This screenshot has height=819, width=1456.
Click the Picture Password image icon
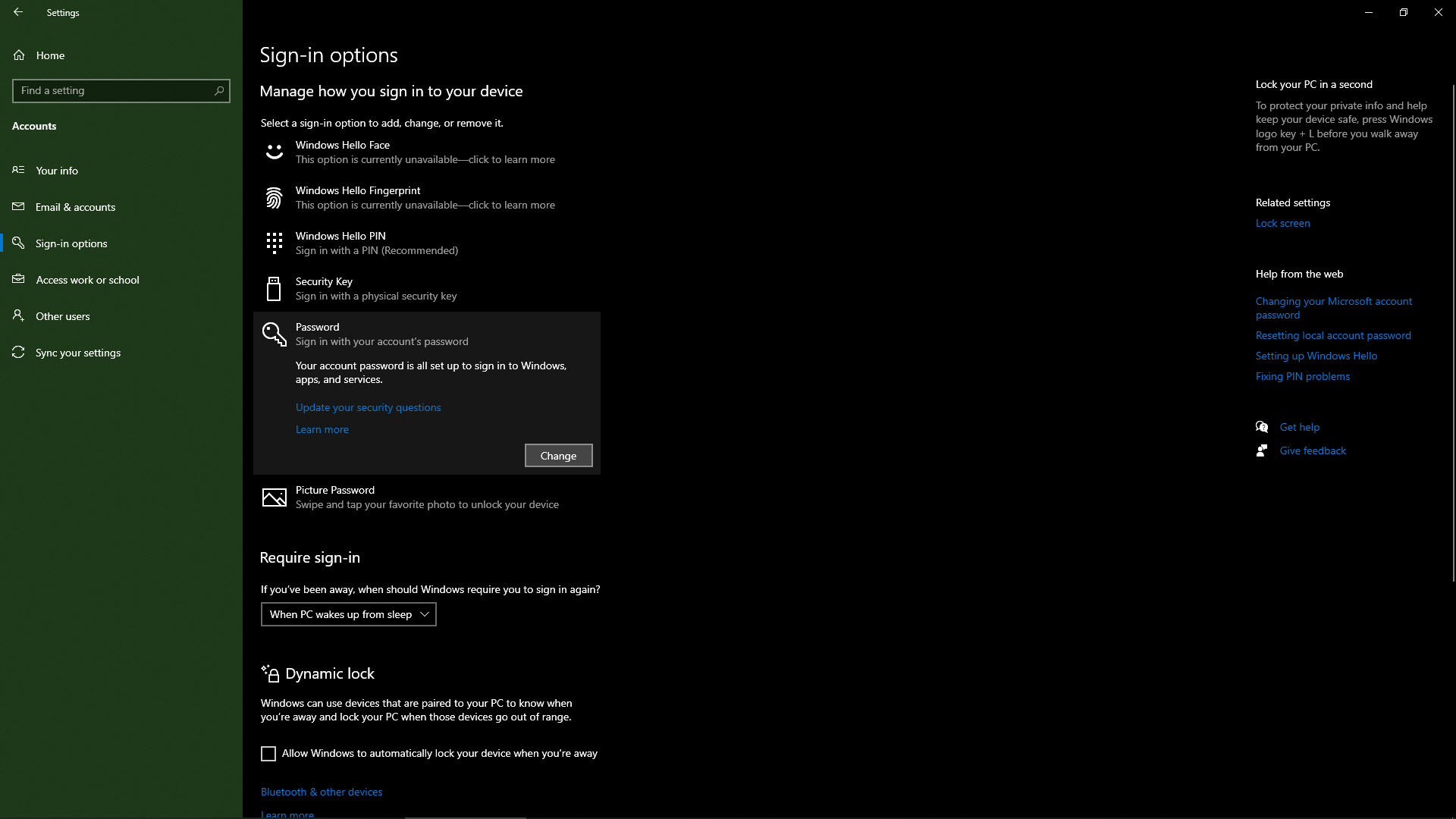coord(274,497)
